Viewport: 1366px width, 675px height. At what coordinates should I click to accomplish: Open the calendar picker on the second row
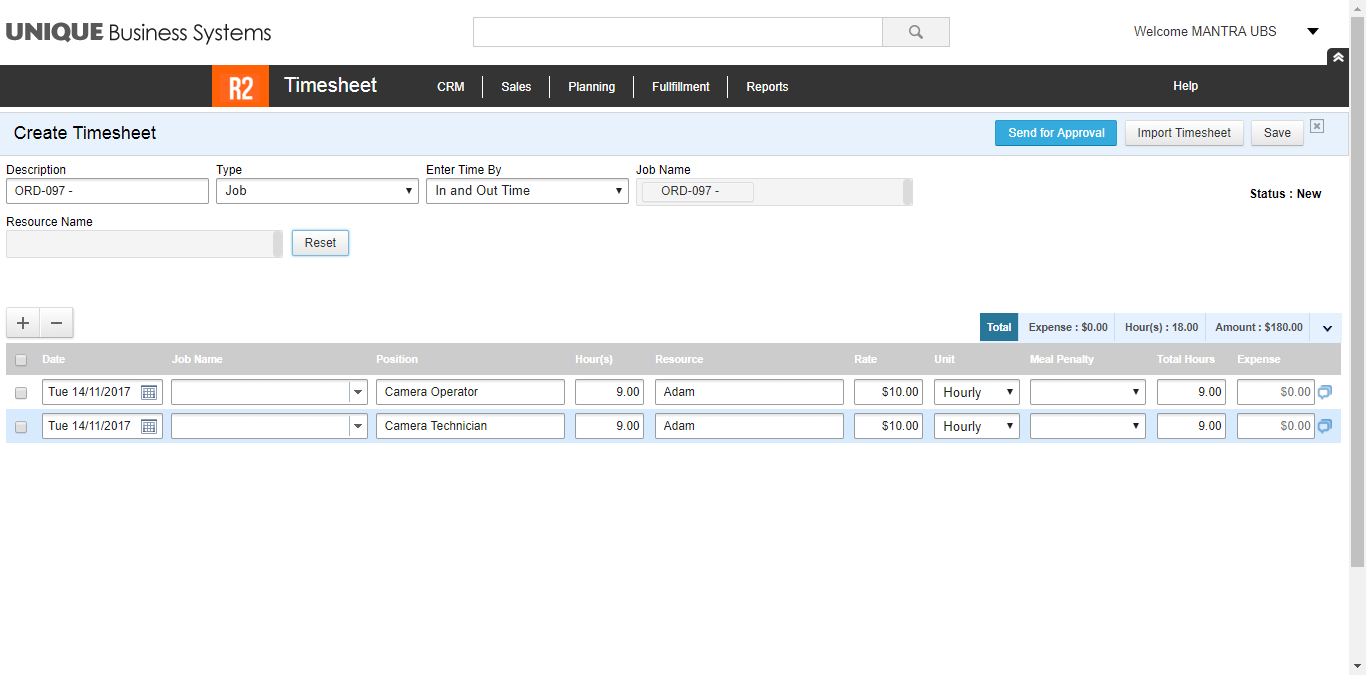[150, 425]
